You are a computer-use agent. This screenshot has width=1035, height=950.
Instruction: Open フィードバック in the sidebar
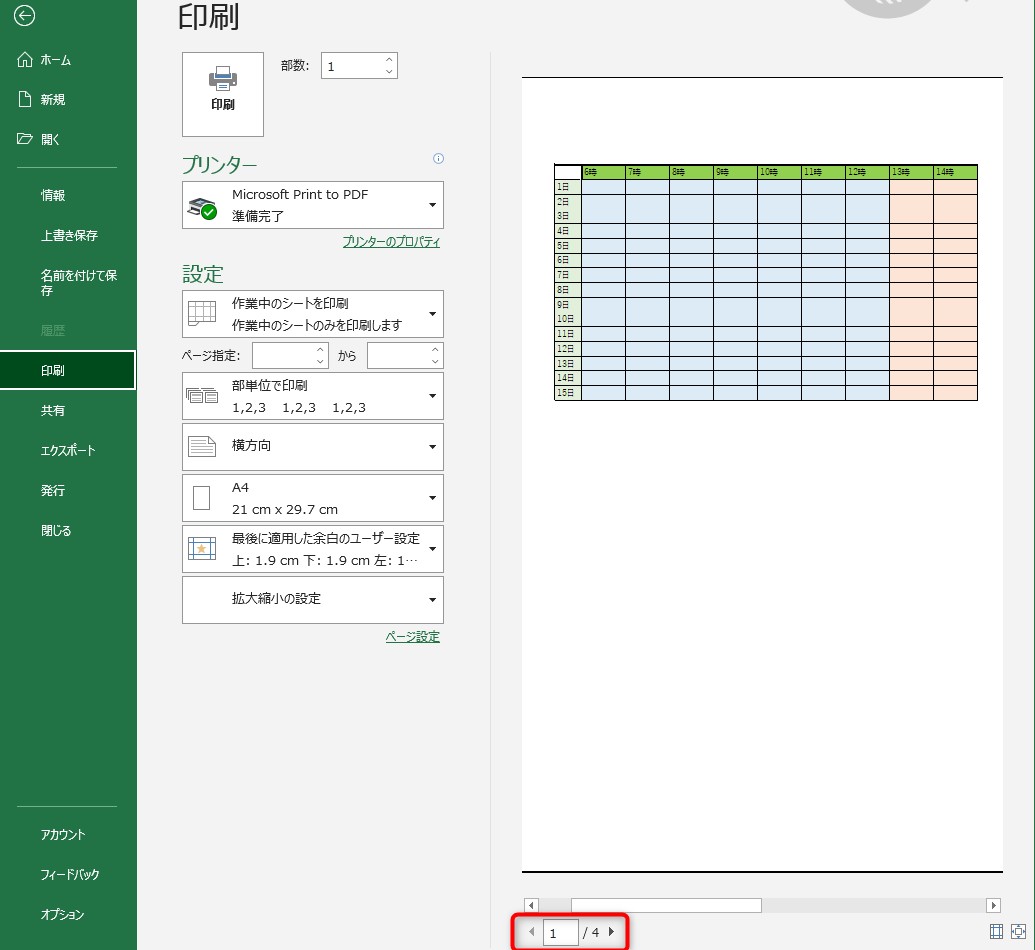[x=70, y=875]
